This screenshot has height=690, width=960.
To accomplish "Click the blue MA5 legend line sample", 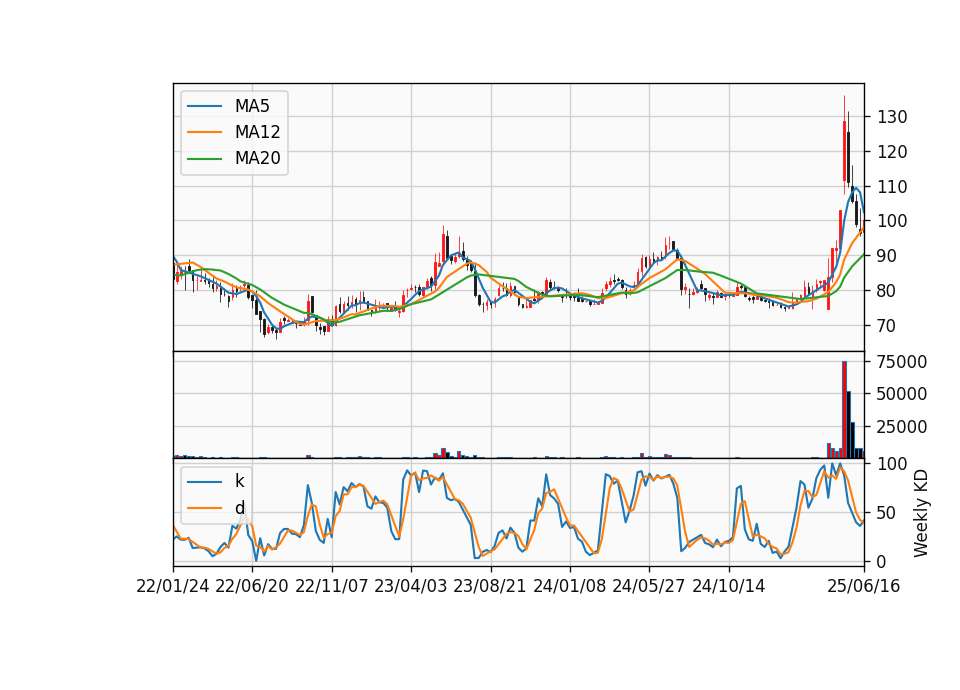I will [204, 107].
